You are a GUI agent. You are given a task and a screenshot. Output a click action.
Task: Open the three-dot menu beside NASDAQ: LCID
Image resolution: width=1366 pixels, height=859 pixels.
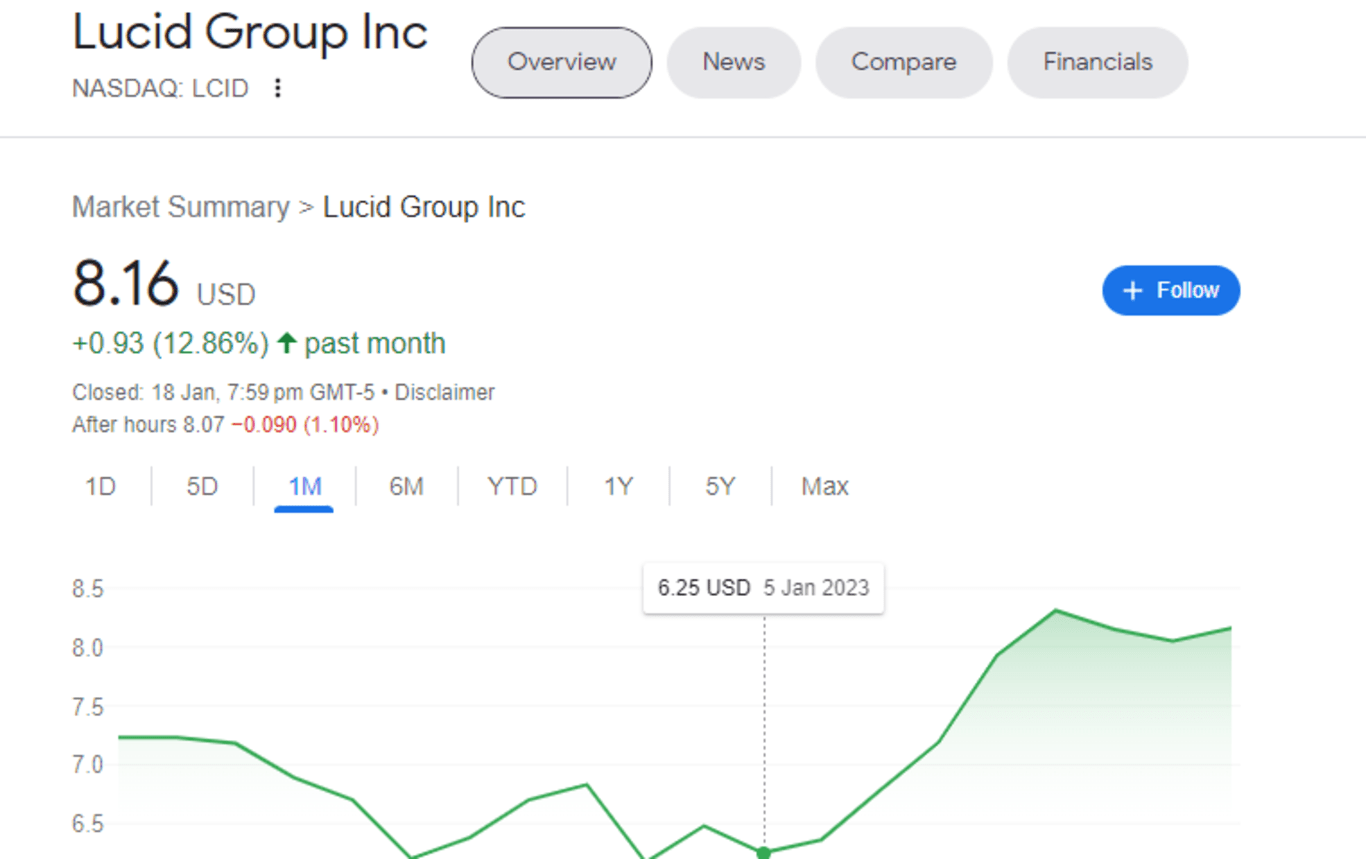277,88
